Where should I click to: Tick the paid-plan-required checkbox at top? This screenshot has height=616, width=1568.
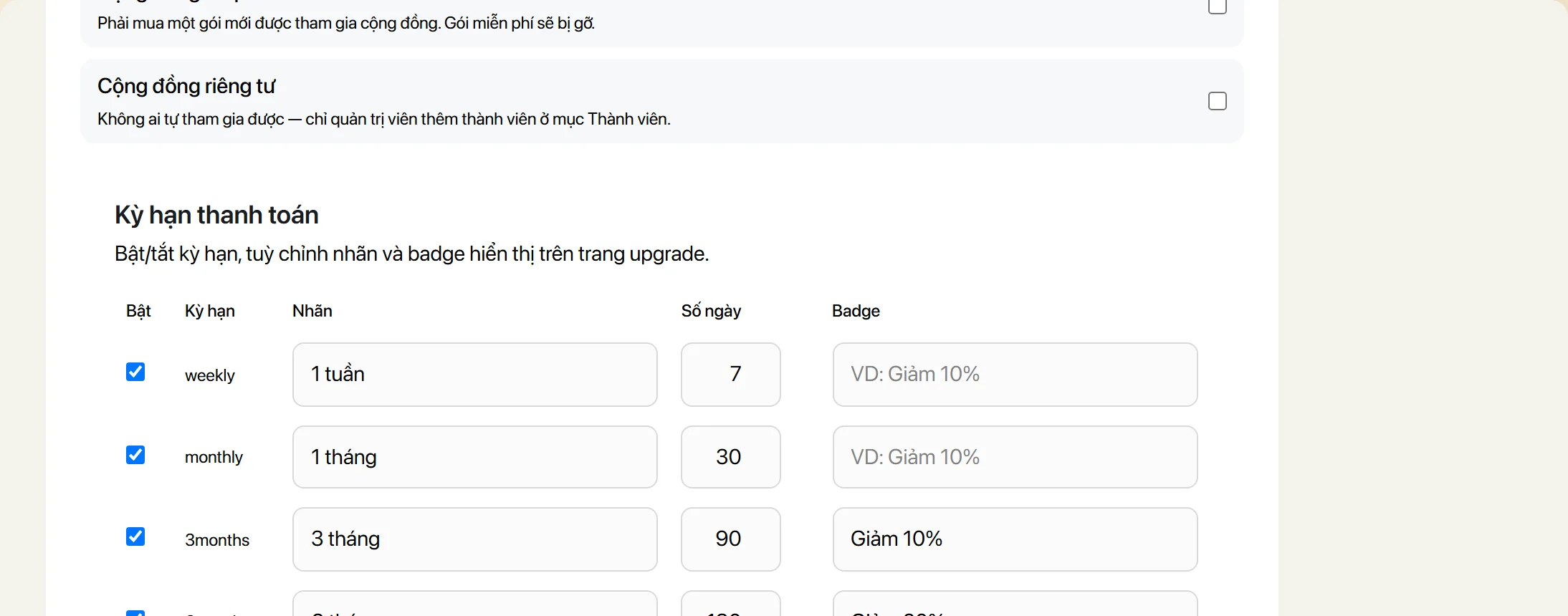click(x=1217, y=6)
